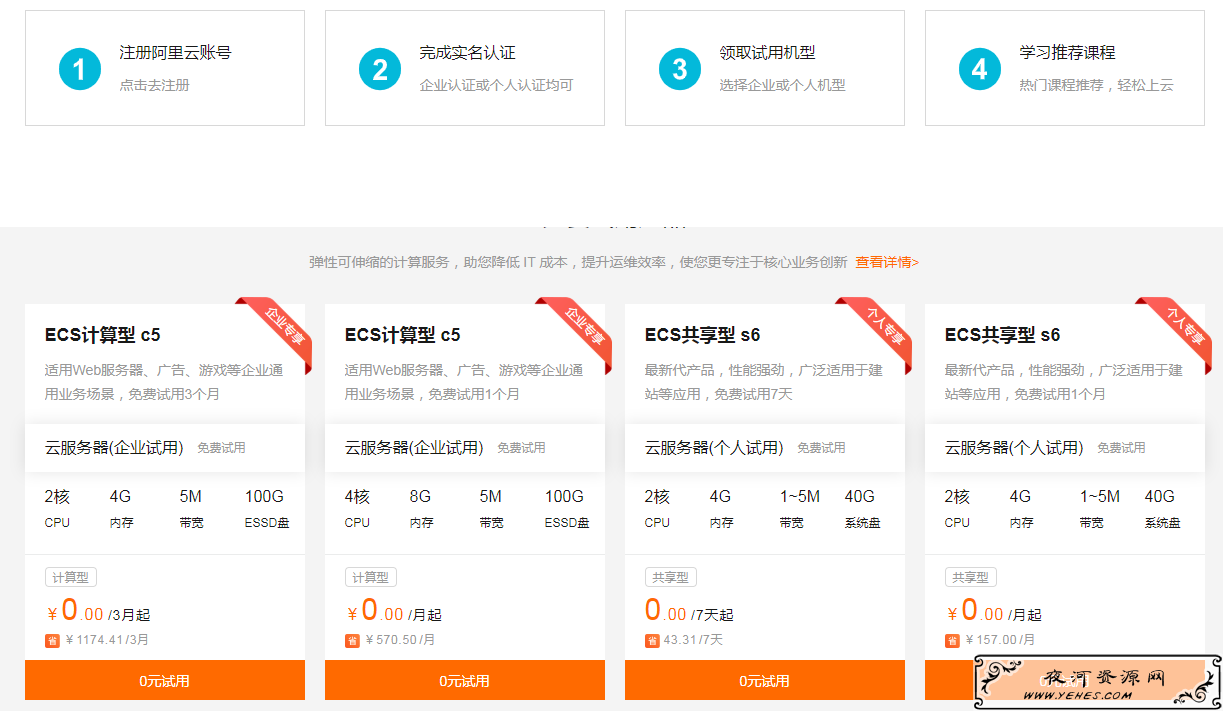The width and height of the screenshot is (1223, 711).
Task: Click the 计算型 tag above ¥0.00/3月起
Action: [x=71, y=577]
